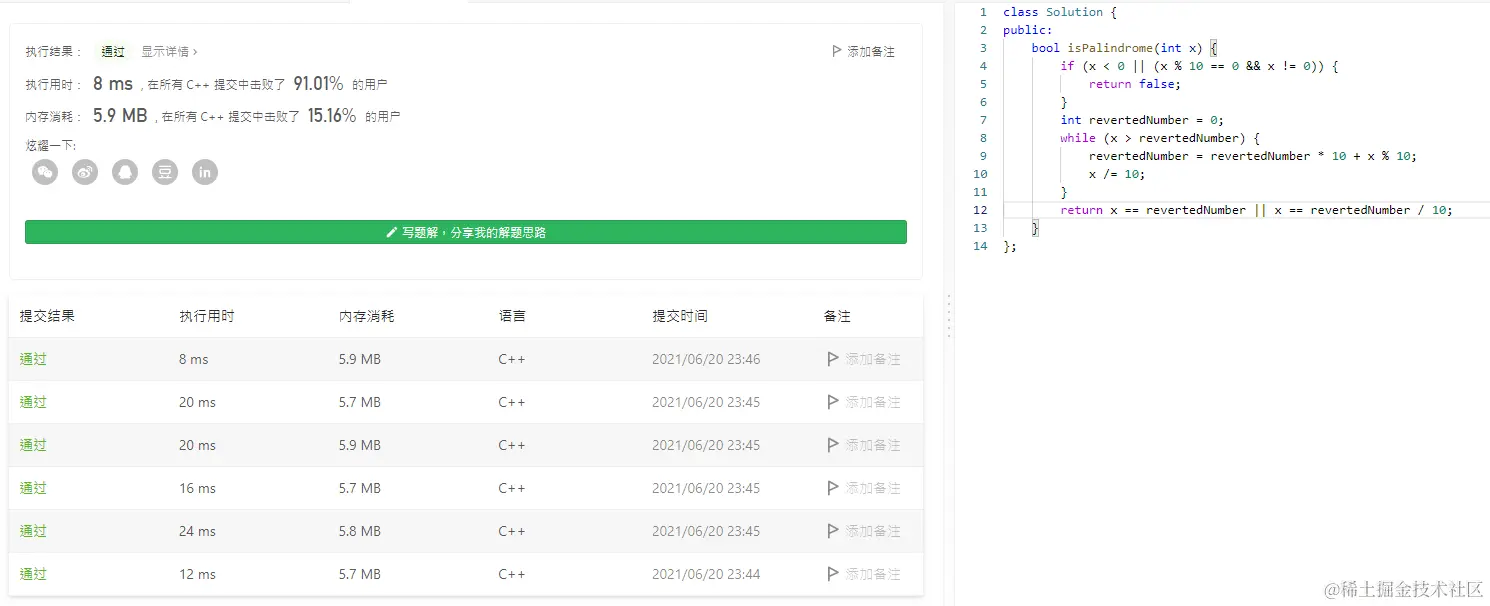This screenshot has height=606, width=1490.
Task: Add a note to the 20 ms 5.7 MB row
Action: 863,402
